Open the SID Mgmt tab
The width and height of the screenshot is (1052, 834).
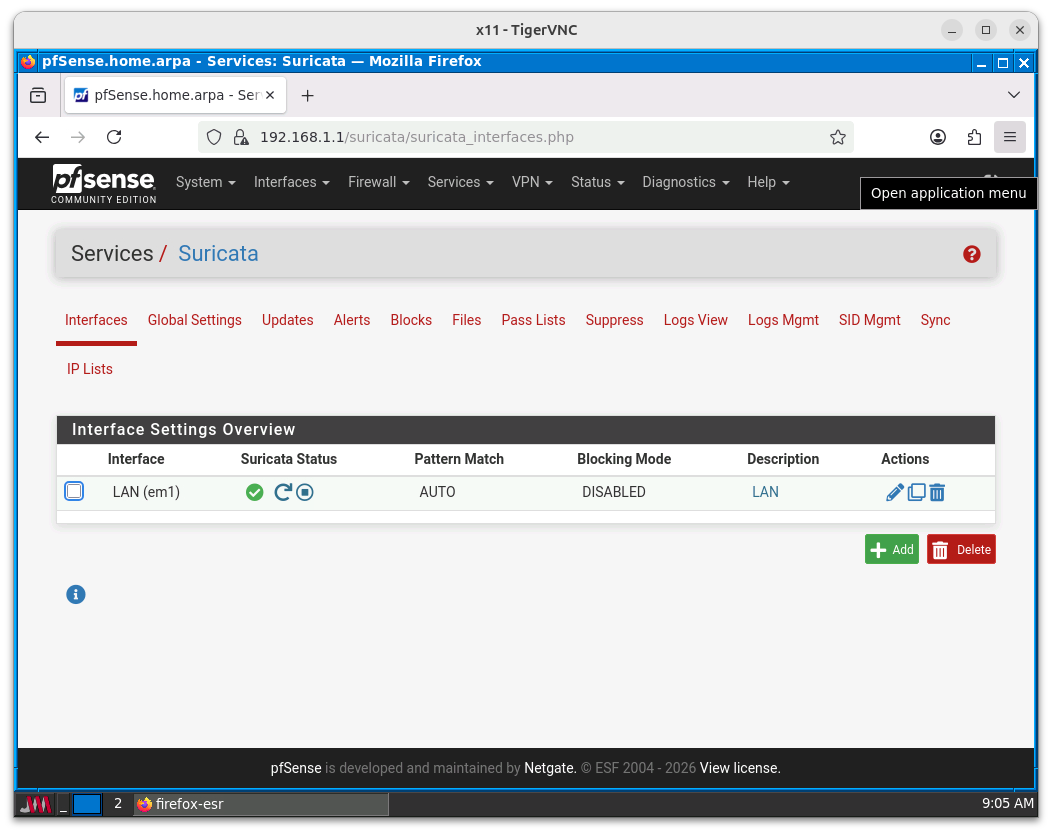click(870, 321)
